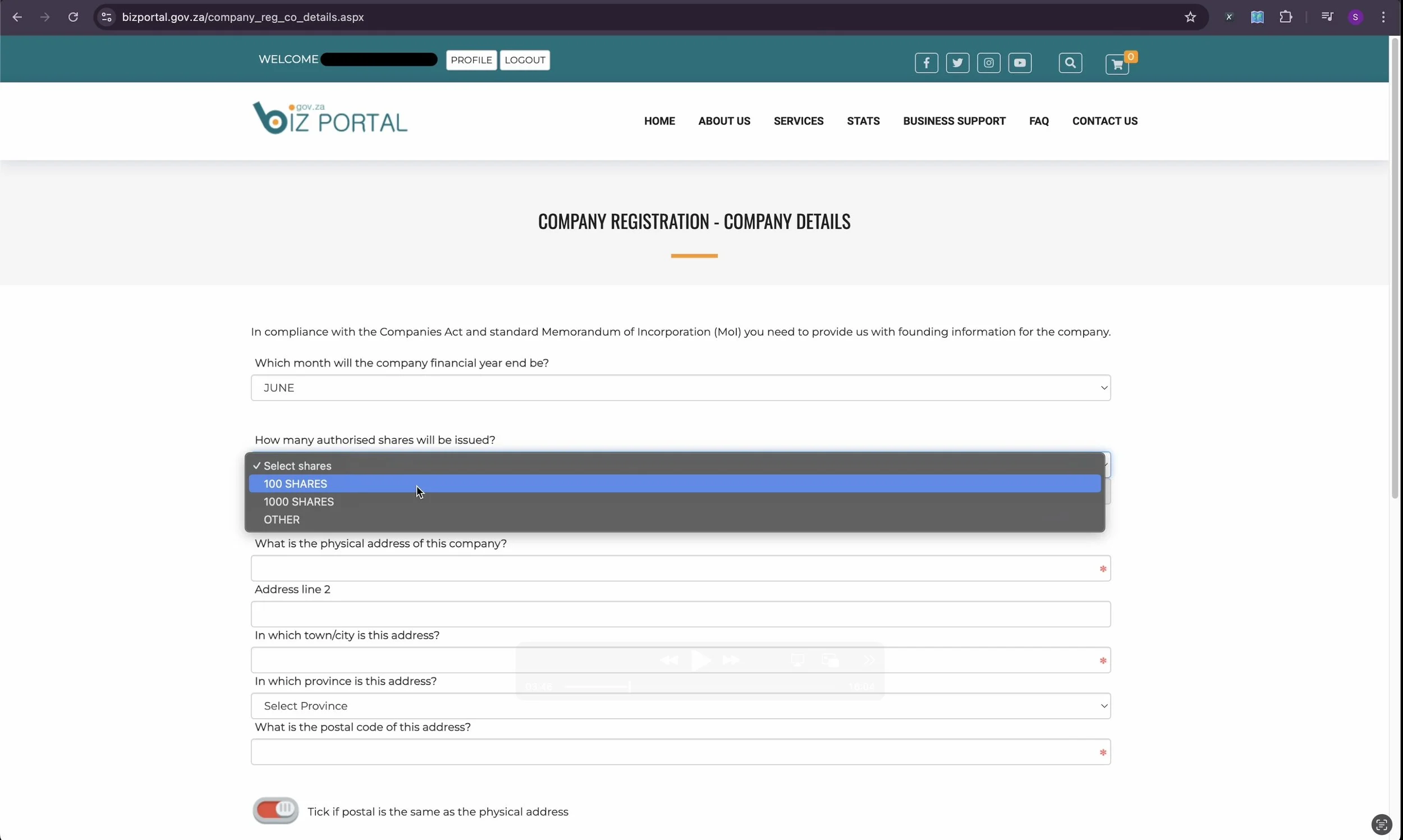Open the Instagram social icon
Screen dimensions: 1403x840
click(988, 63)
